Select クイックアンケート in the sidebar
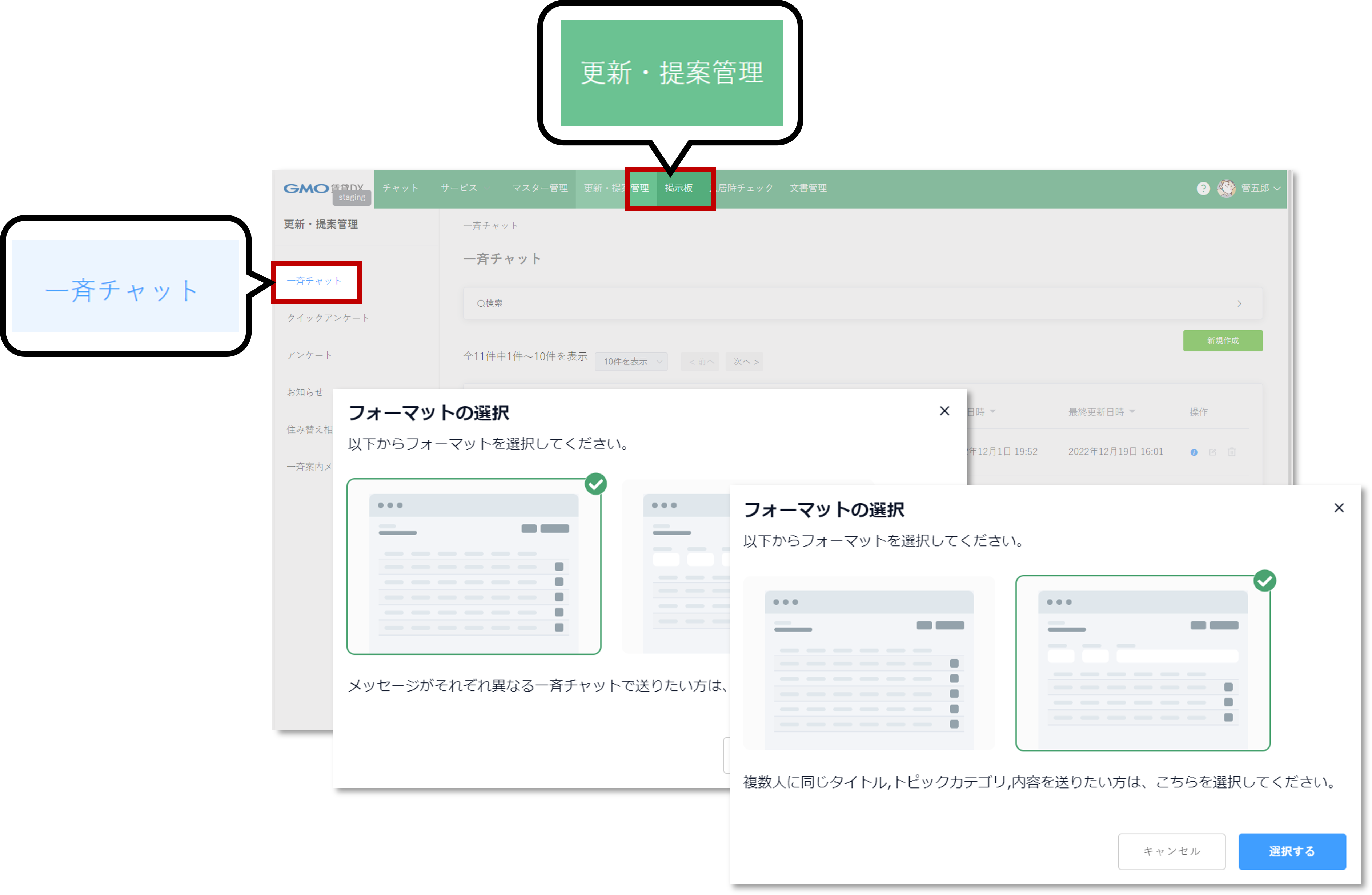Image resolution: width=1372 pixels, height=895 pixels. pyautogui.click(x=328, y=318)
